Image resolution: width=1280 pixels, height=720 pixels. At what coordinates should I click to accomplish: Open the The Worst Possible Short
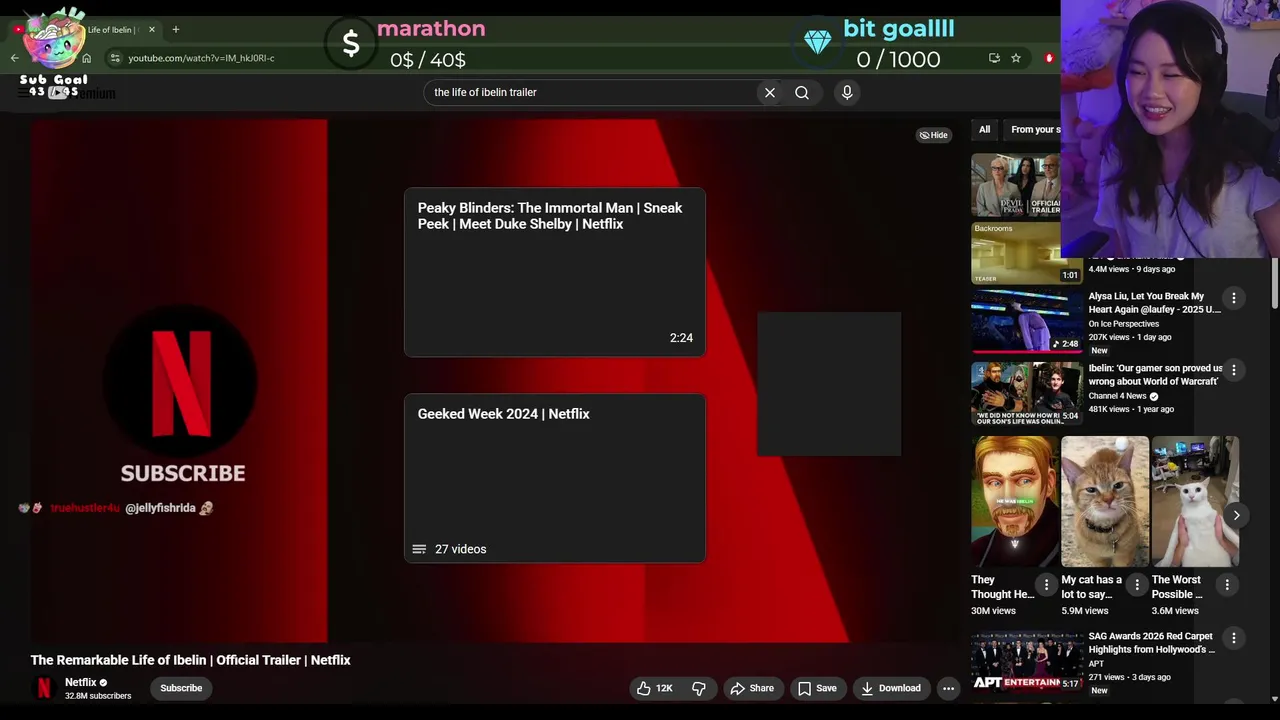(1195, 501)
